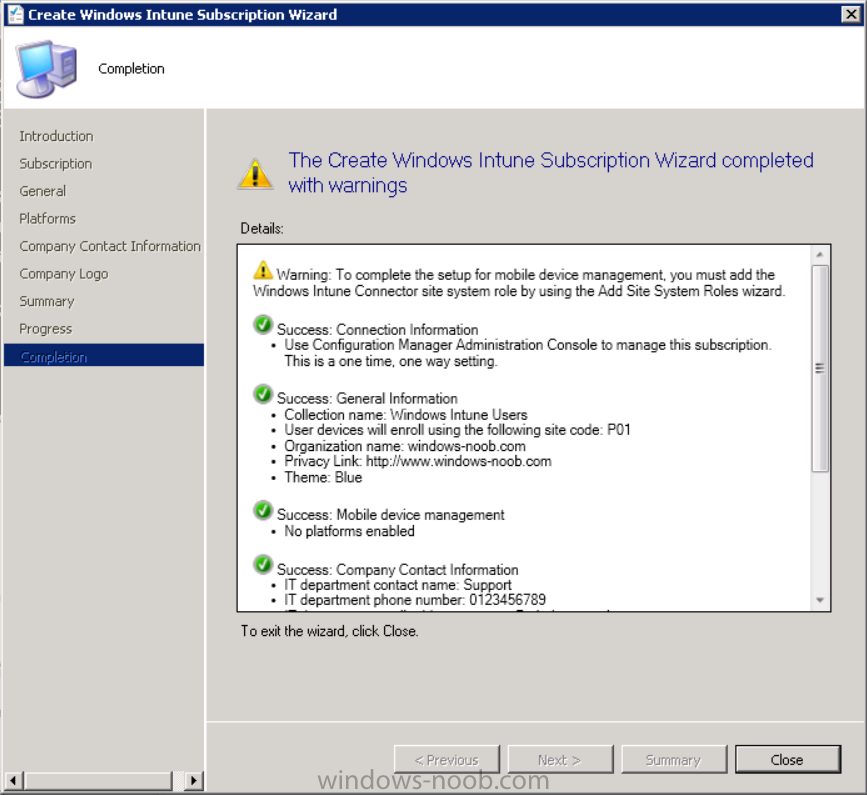Select the Platforms step in sidebar

(x=48, y=219)
